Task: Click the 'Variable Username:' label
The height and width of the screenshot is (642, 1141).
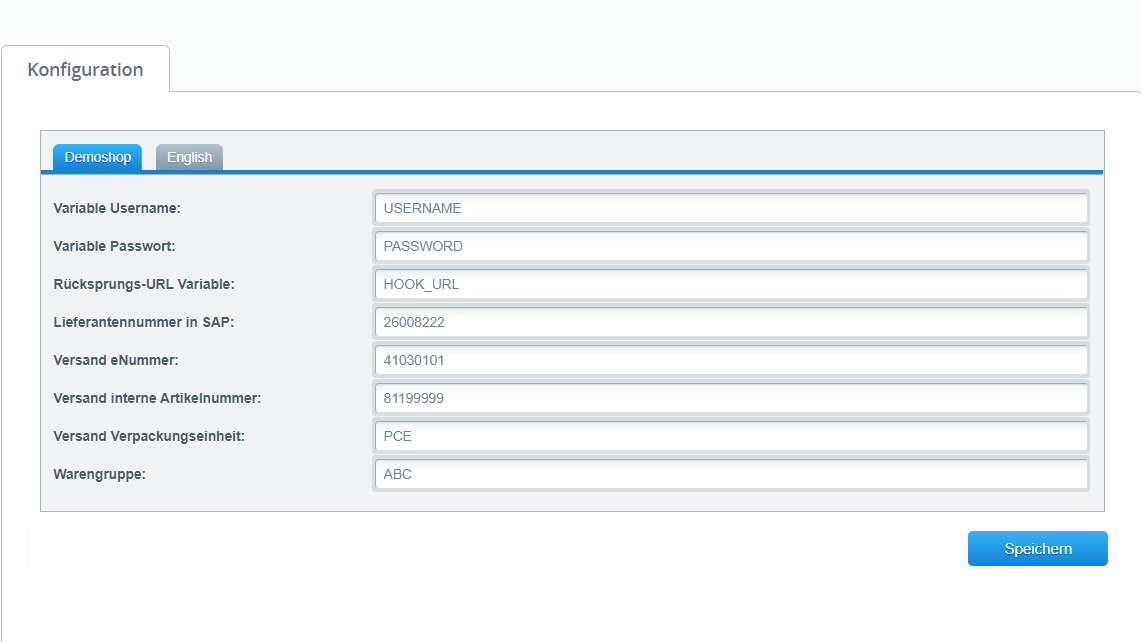Action: [117, 208]
